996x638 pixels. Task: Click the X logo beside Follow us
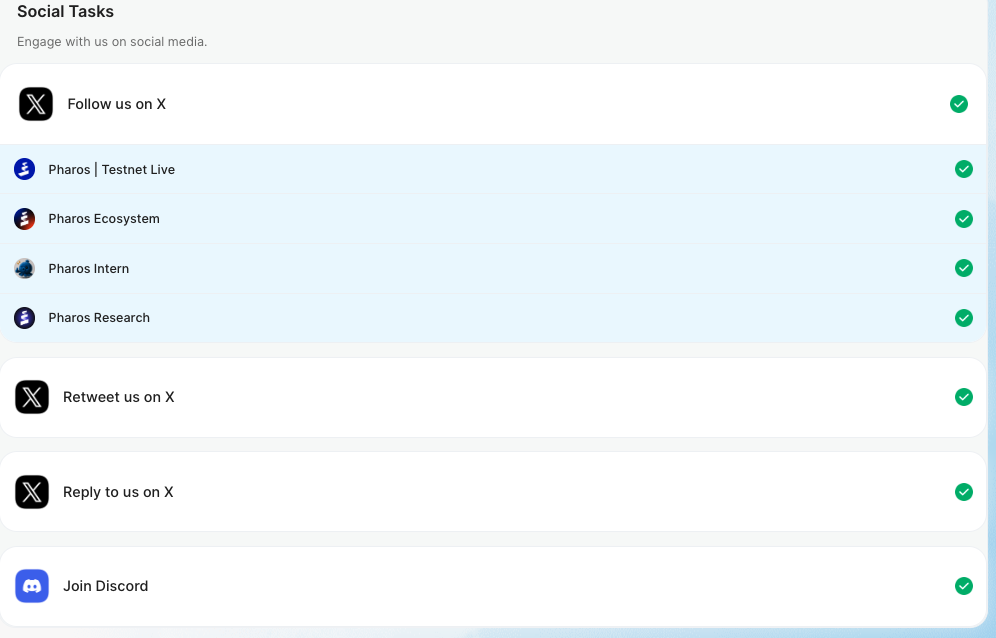click(x=36, y=104)
